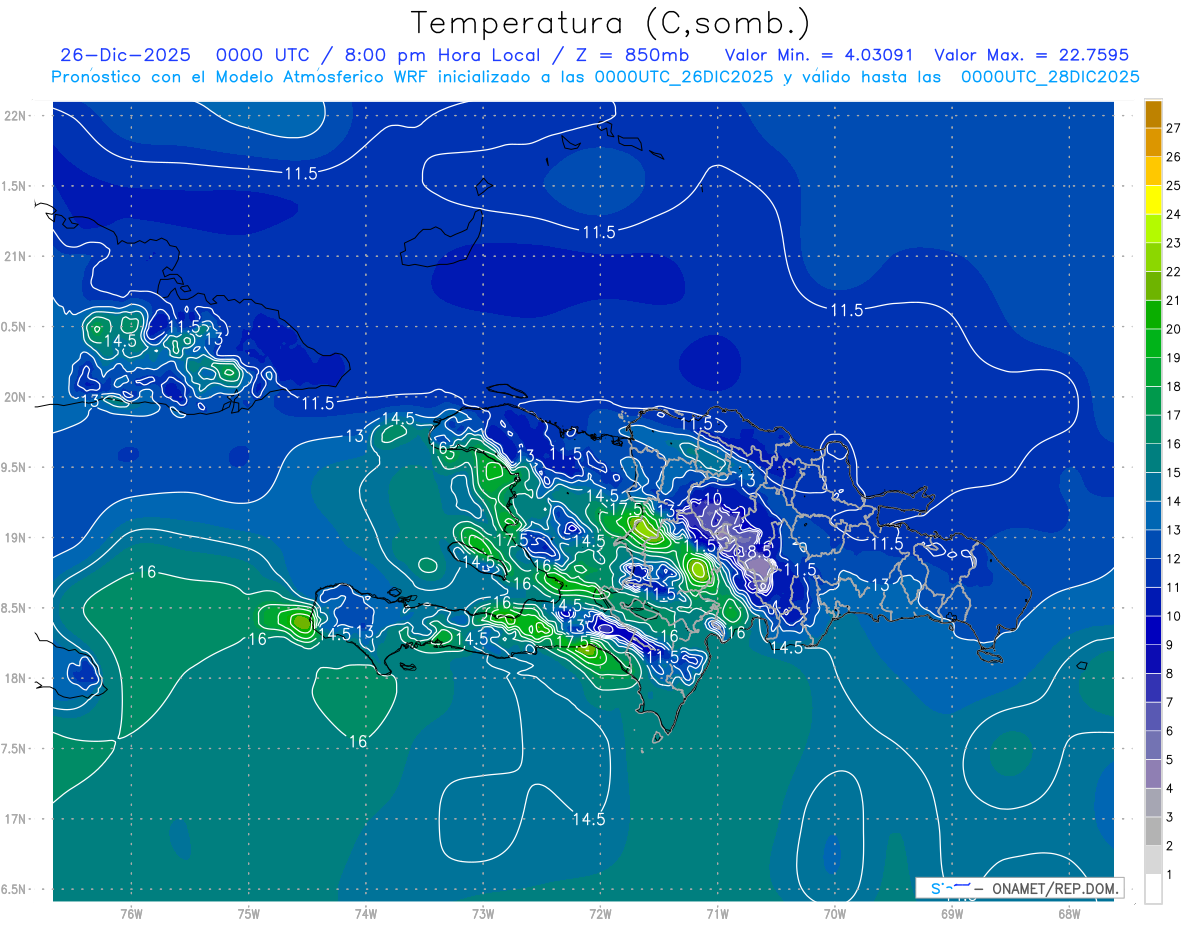Click the title 'Temperatura (C,somb.)'
This screenshot has height=927, width=1200.
tap(610, 23)
